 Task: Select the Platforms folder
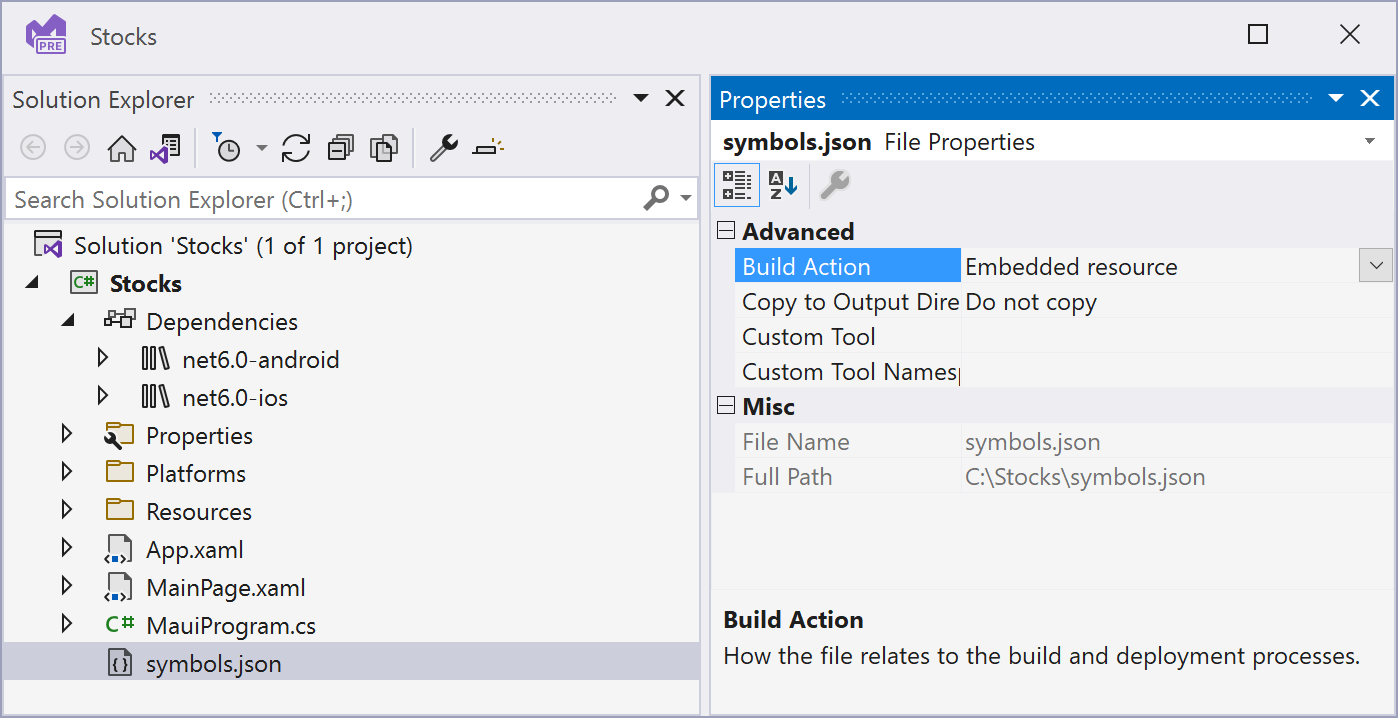click(196, 474)
